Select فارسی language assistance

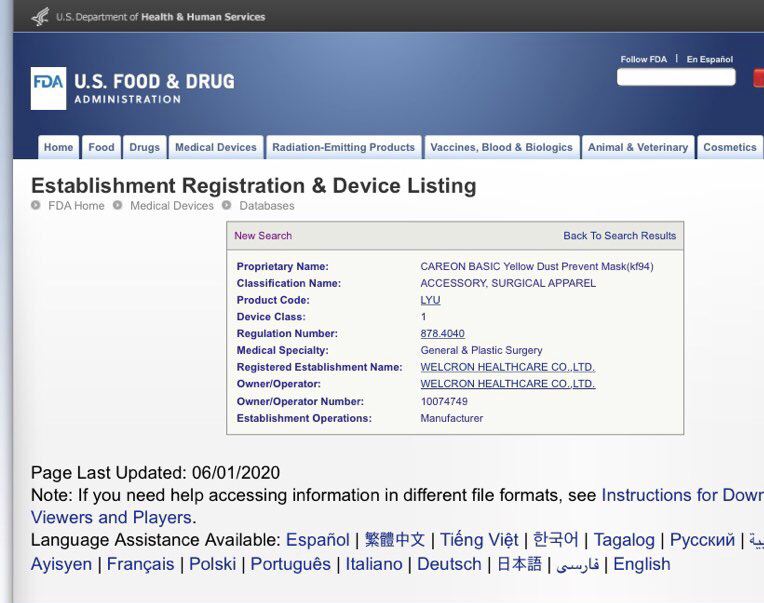coord(577,565)
